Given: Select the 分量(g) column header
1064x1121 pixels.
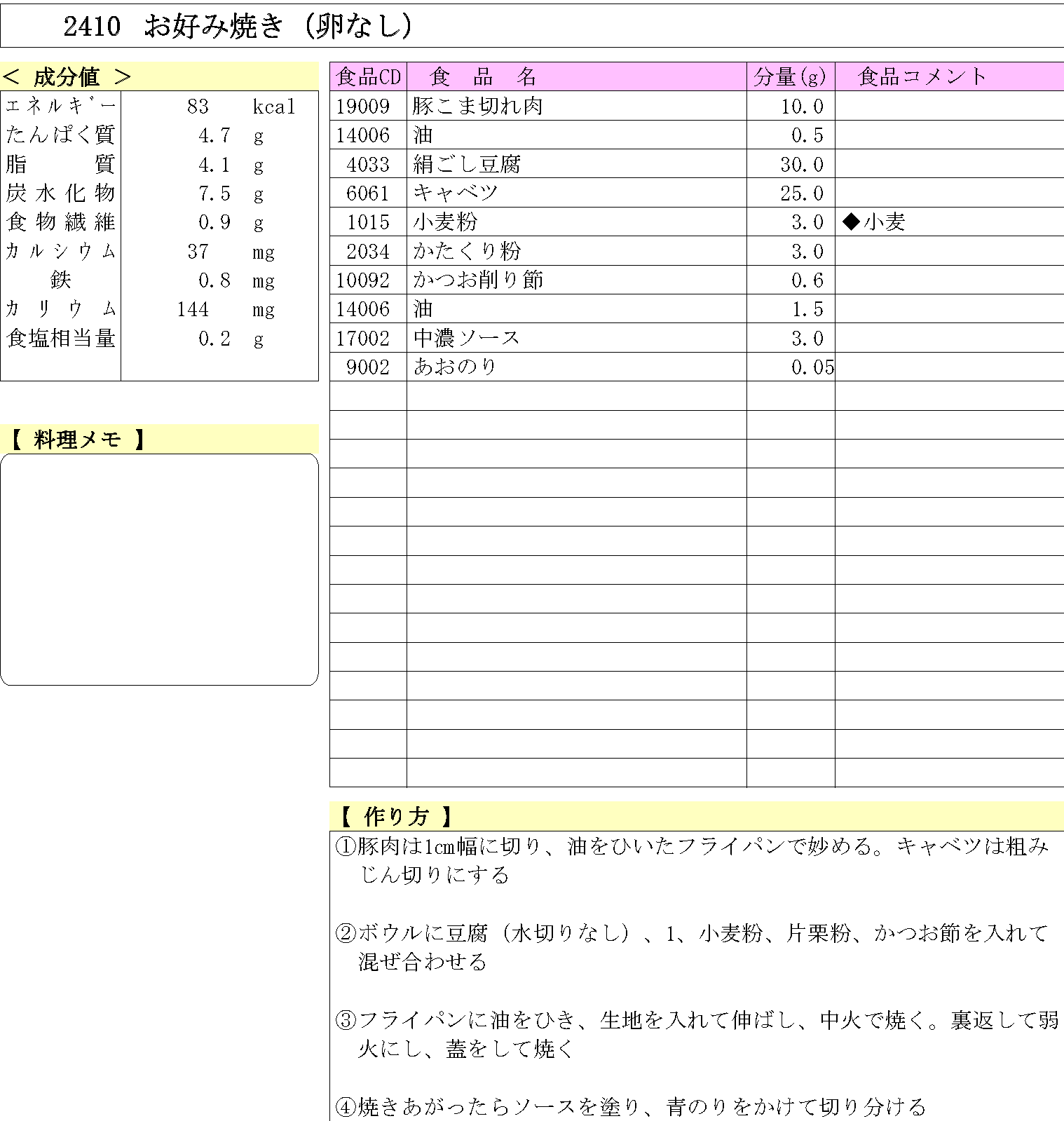Looking at the screenshot, I should coord(790,76).
